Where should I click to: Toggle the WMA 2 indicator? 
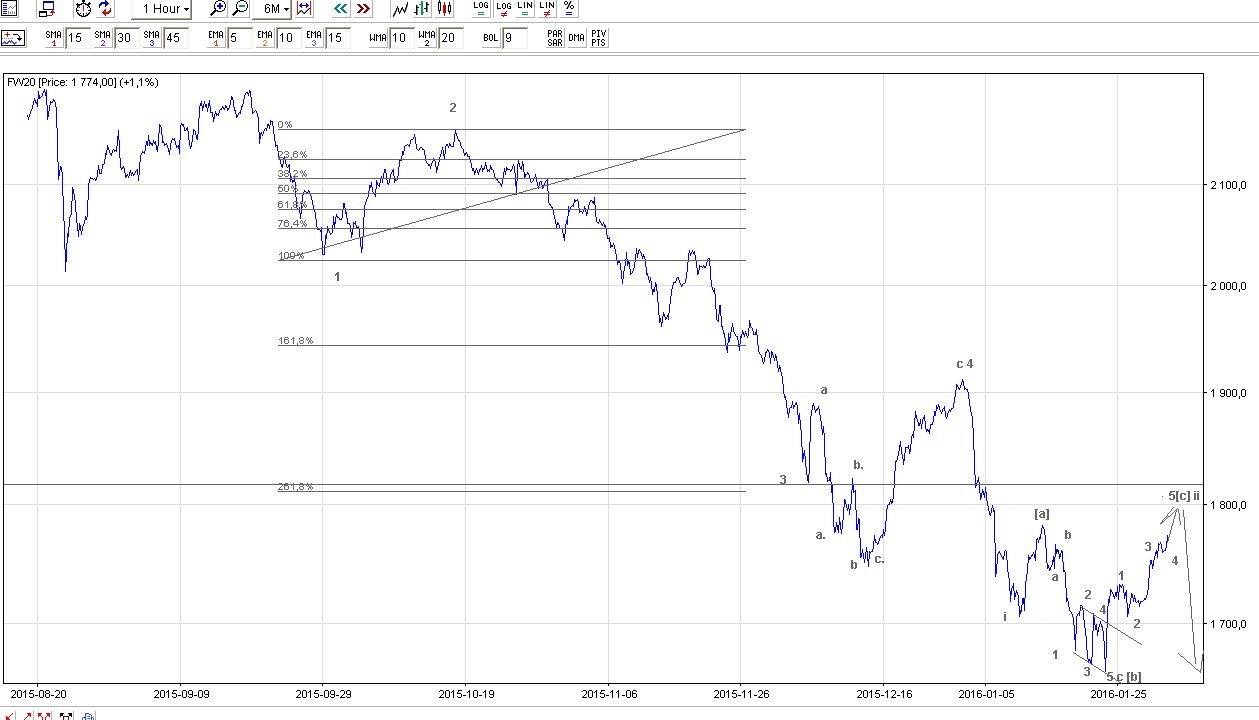pyautogui.click(x=426, y=38)
